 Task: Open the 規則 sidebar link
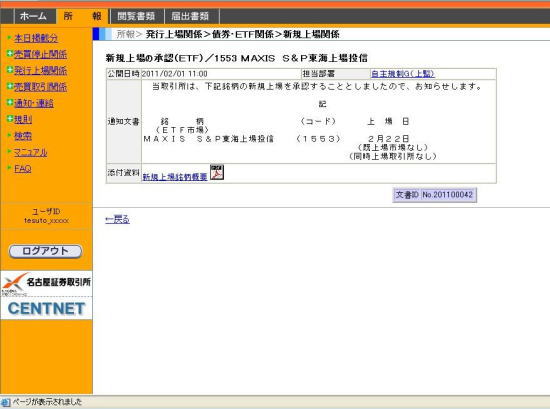[x=23, y=119]
